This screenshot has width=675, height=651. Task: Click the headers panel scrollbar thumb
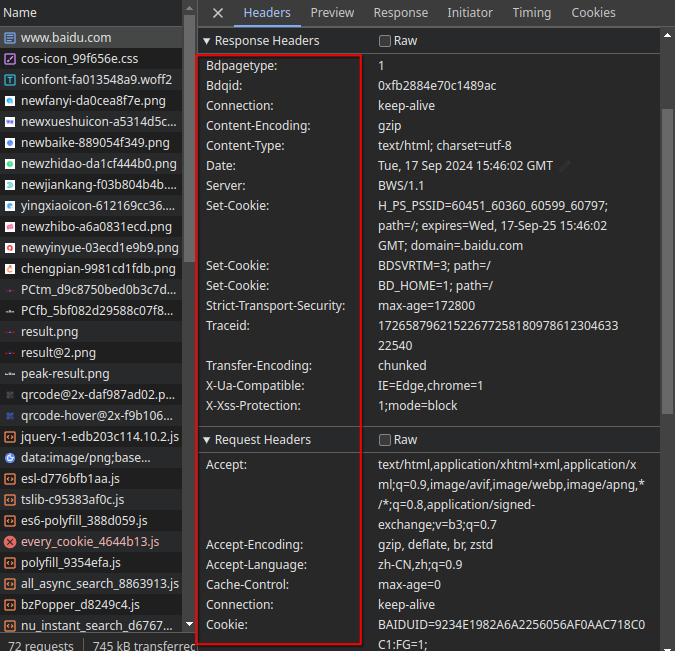(x=667, y=261)
